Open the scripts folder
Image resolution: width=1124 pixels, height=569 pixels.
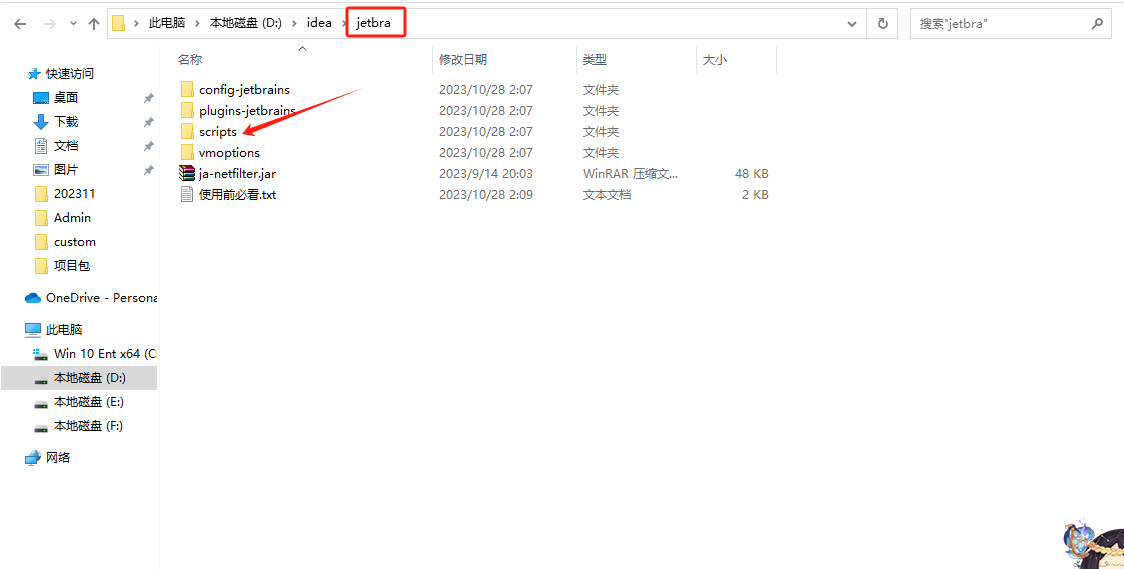point(217,132)
